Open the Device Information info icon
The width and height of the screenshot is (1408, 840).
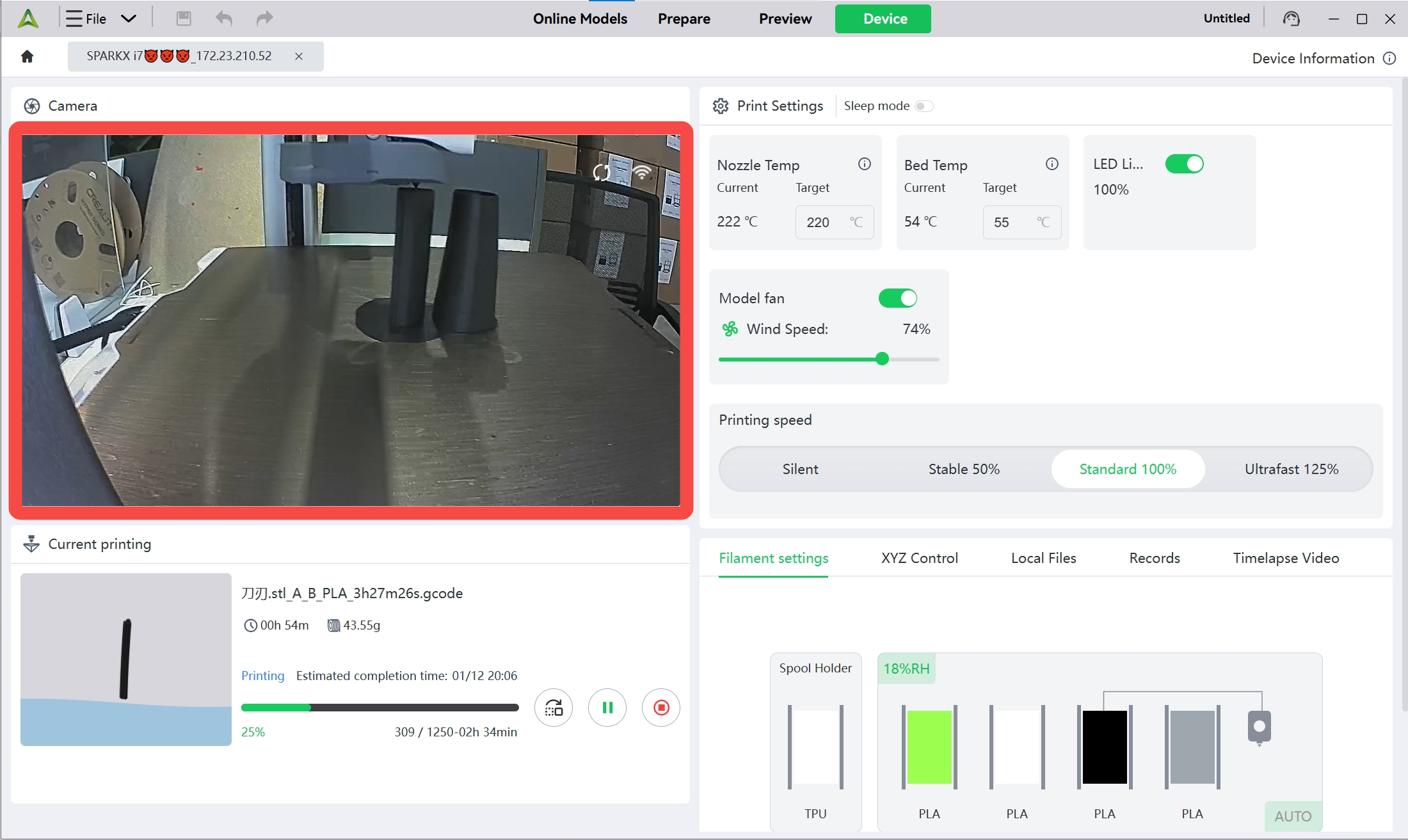pyautogui.click(x=1389, y=58)
